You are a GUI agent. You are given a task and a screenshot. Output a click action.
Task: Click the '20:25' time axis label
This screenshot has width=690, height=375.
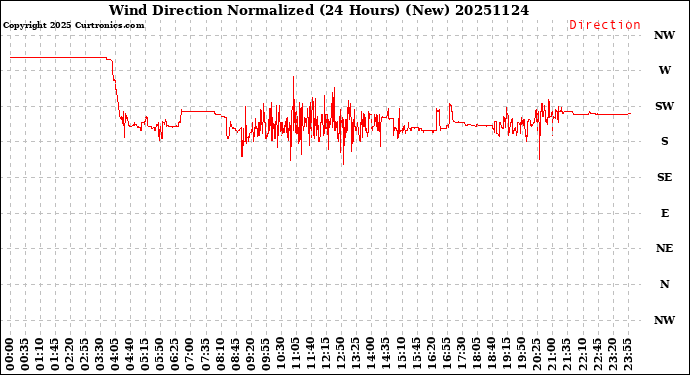pos(536,355)
